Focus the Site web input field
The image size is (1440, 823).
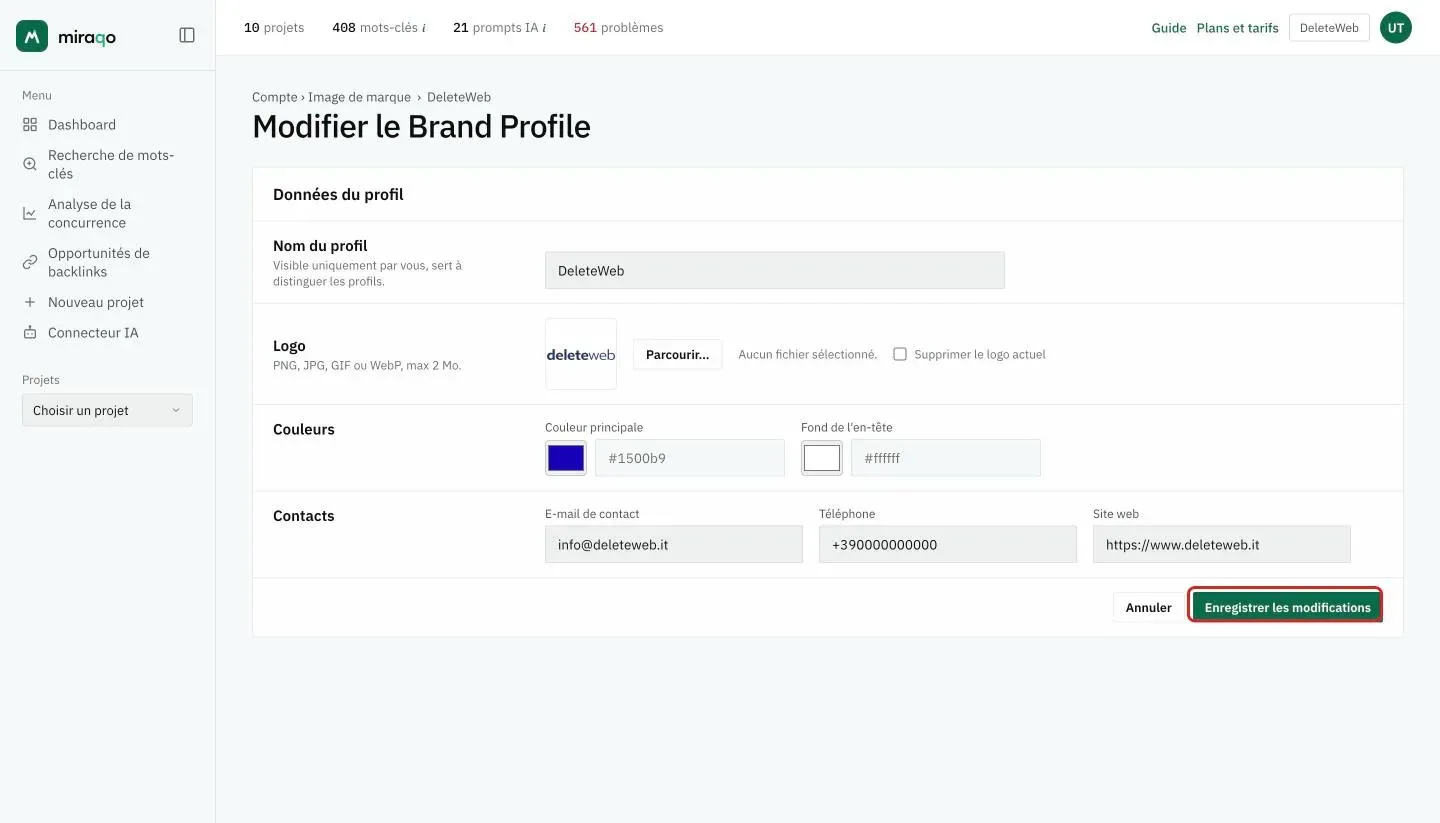click(x=1222, y=544)
